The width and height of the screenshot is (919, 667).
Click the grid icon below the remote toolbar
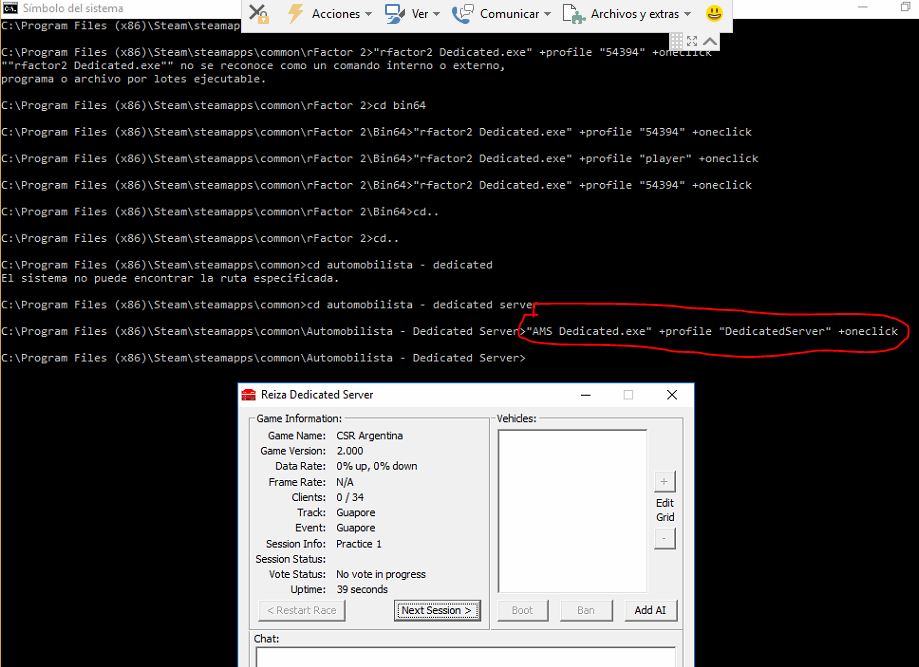tap(676, 41)
